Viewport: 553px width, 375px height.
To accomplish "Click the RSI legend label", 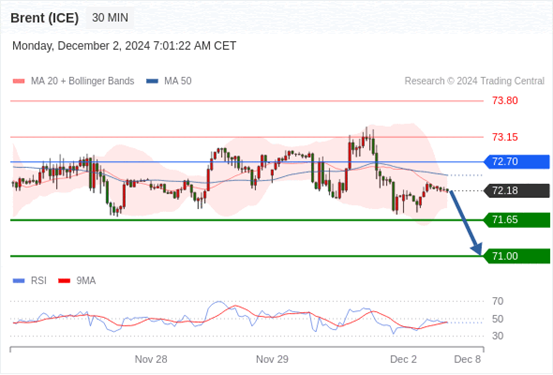I will (39, 281).
